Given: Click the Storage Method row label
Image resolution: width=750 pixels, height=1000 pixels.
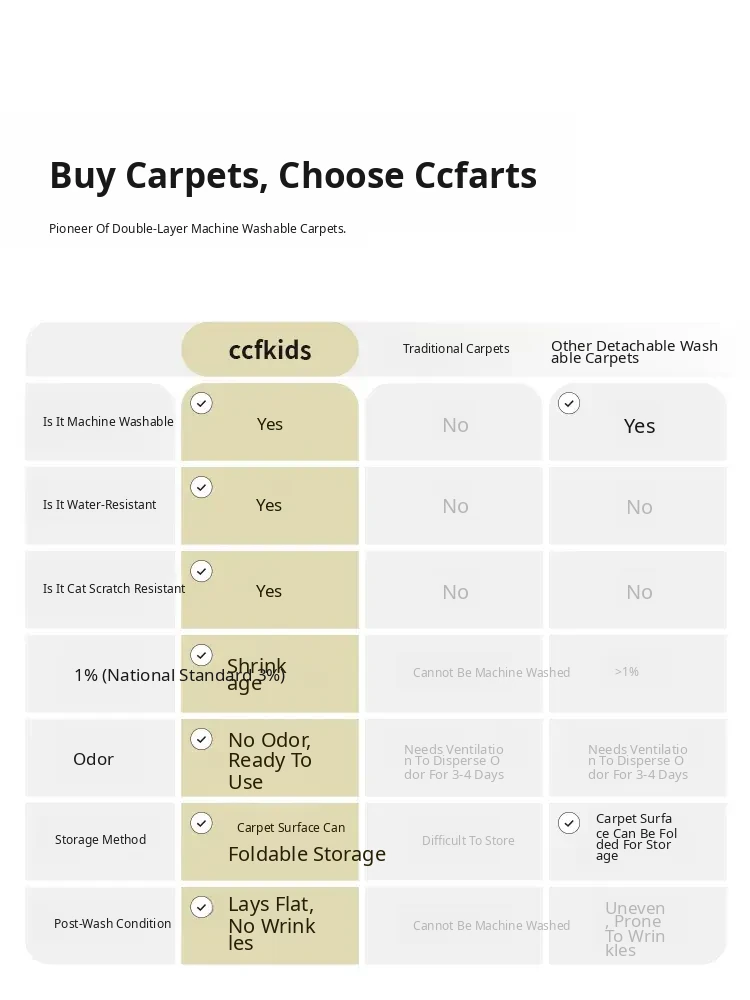Looking at the screenshot, I should [x=100, y=840].
